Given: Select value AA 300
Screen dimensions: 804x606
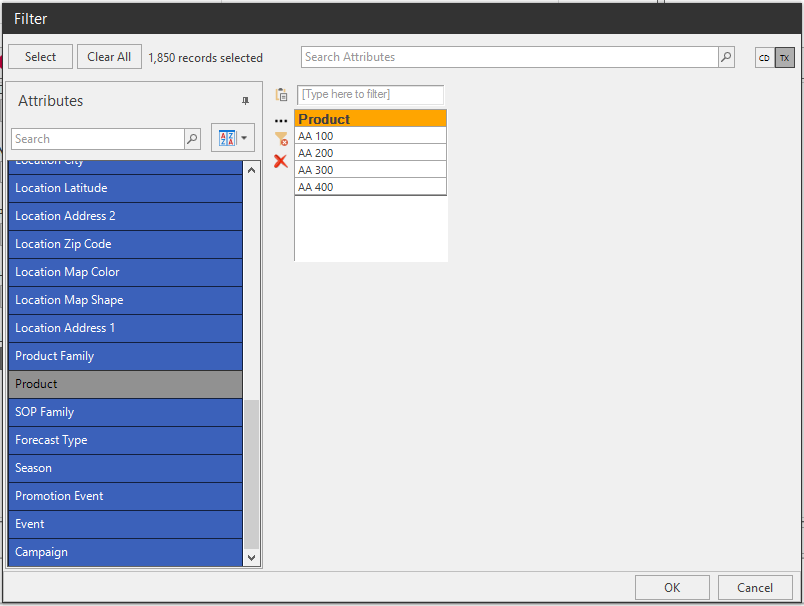Looking at the screenshot, I should pyautogui.click(x=370, y=170).
